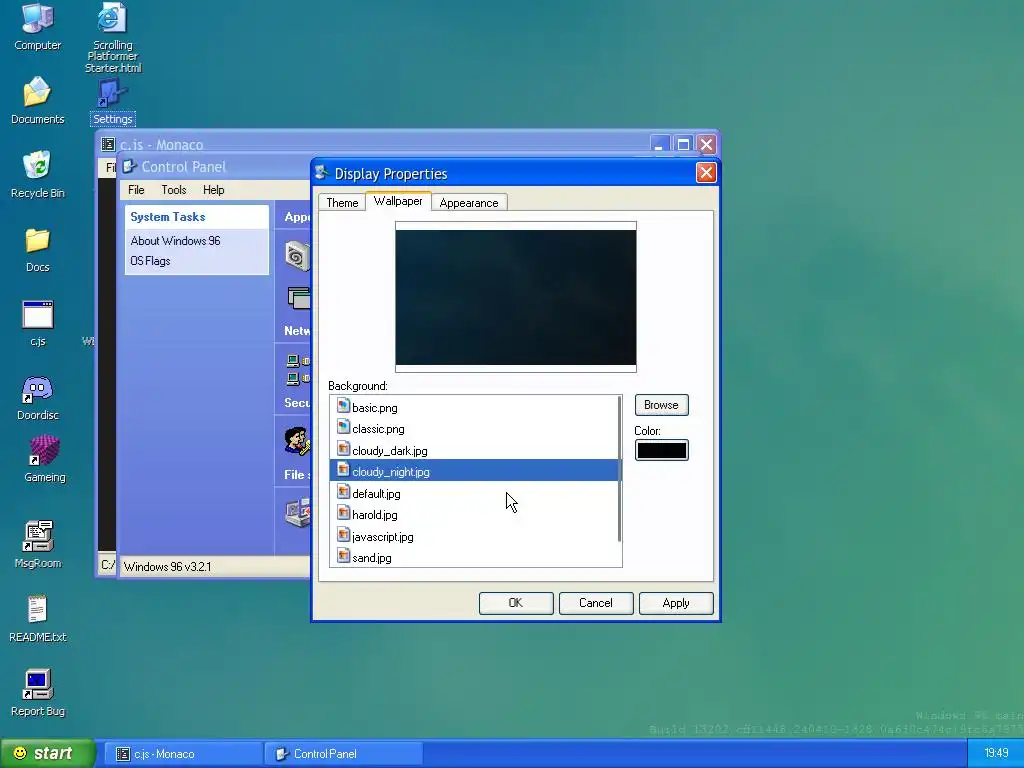The image size is (1024, 768).
Task: Switch to the Theme tab
Action: tap(342, 202)
